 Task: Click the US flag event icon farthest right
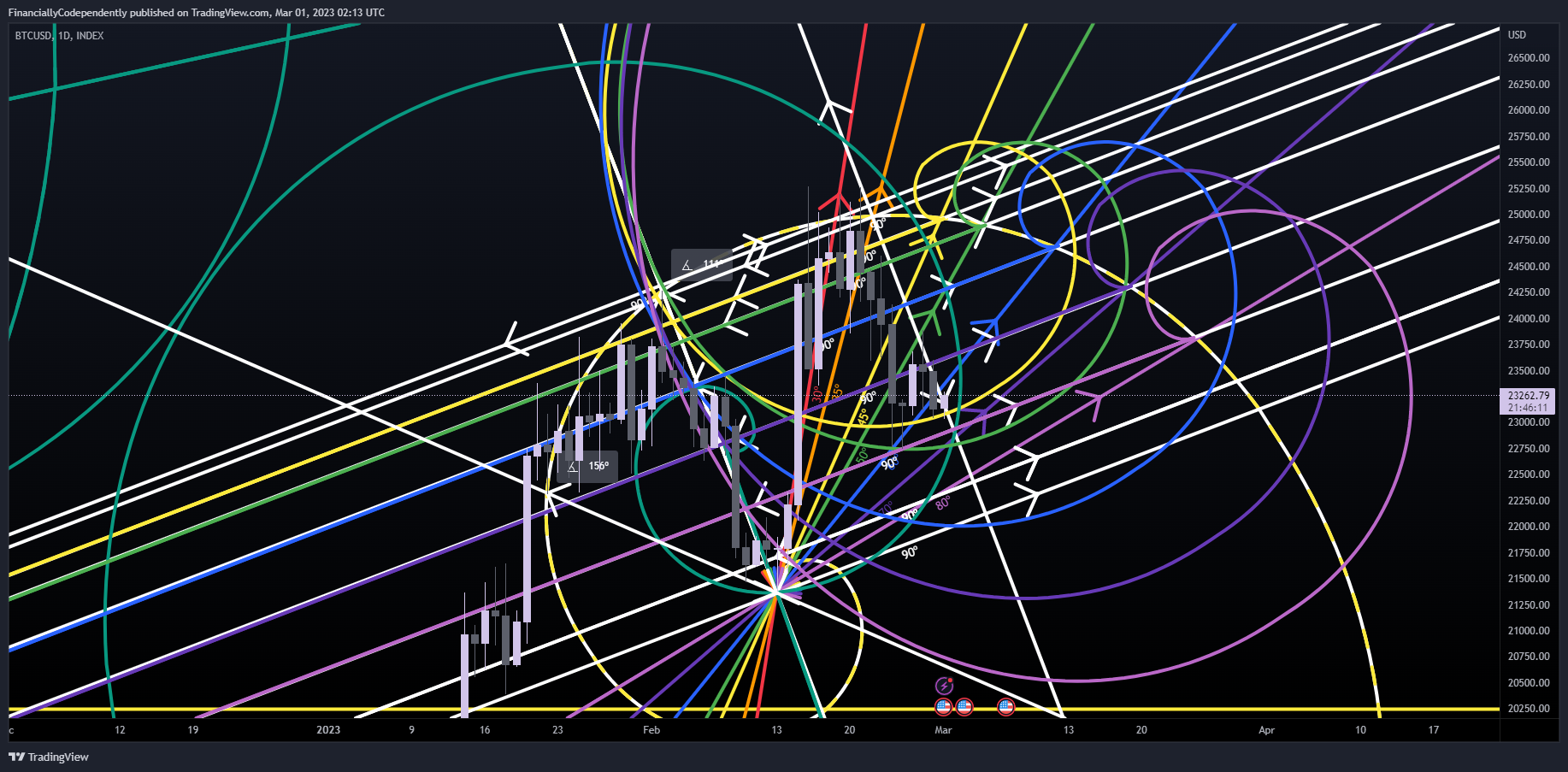[x=1005, y=707]
